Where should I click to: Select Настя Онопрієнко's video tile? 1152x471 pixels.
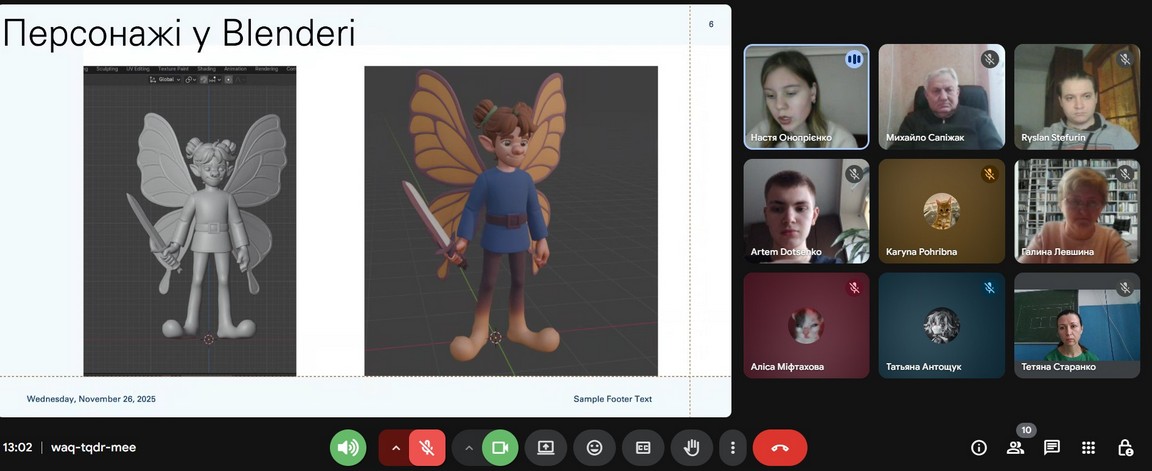pyautogui.click(x=806, y=96)
